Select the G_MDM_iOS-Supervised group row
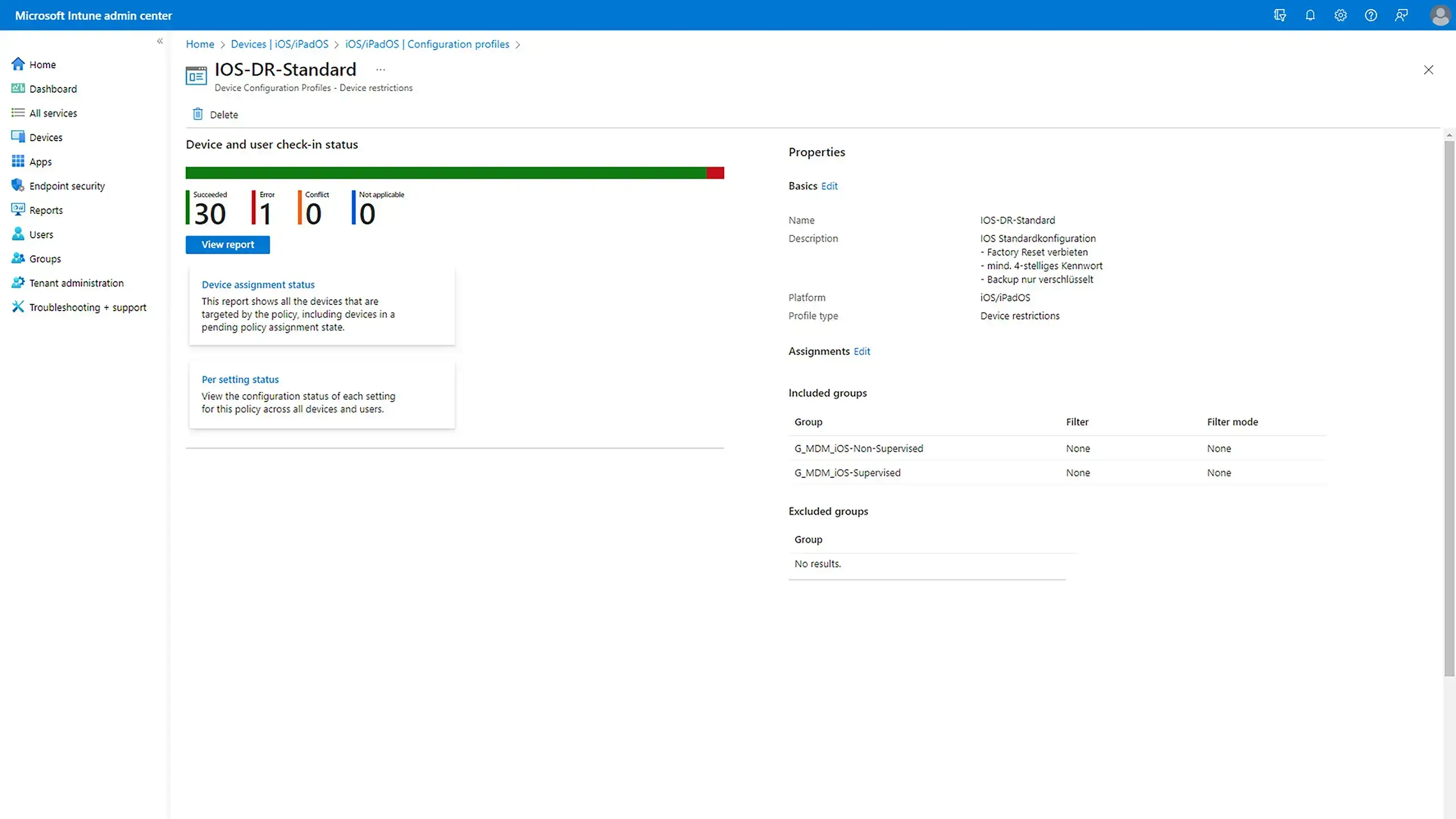Image resolution: width=1456 pixels, height=819 pixels. point(1058,473)
